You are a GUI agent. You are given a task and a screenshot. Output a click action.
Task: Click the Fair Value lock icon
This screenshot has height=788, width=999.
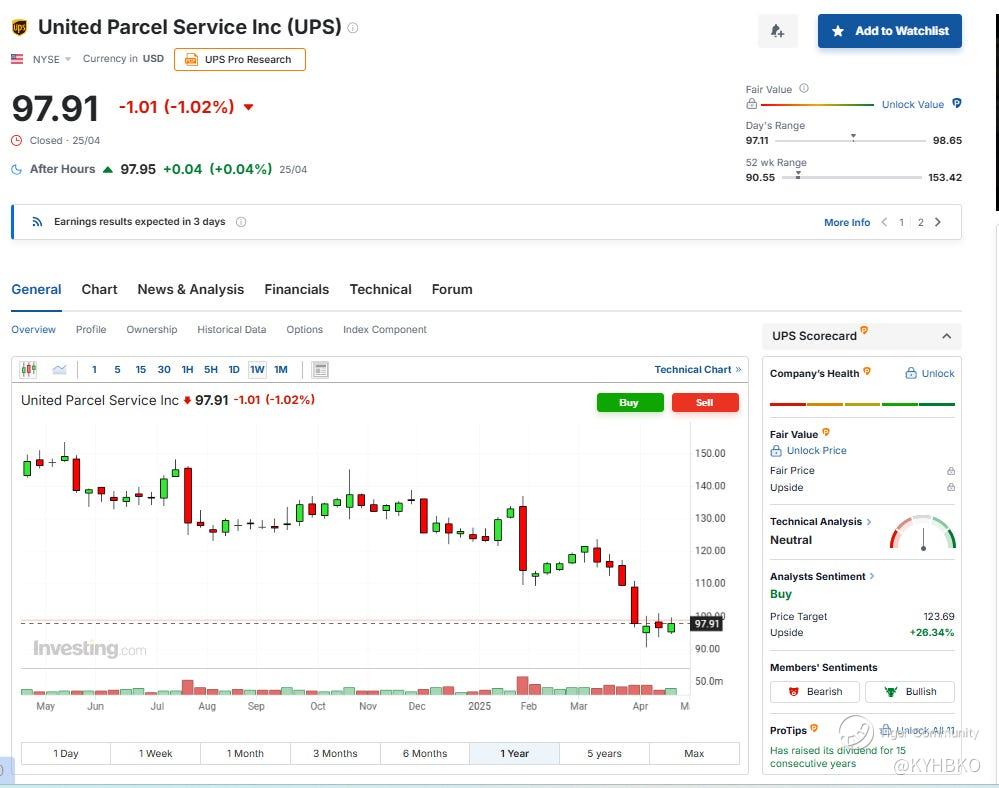point(751,104)
